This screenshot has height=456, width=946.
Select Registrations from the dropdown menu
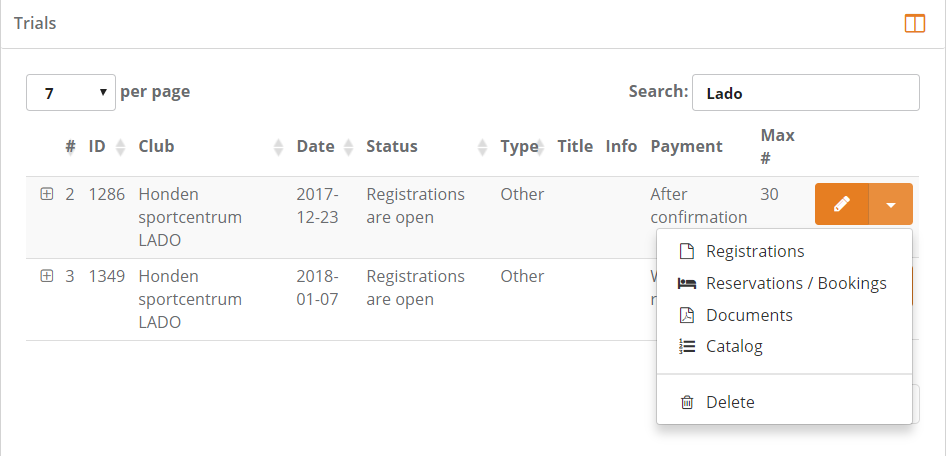point(755,252)
